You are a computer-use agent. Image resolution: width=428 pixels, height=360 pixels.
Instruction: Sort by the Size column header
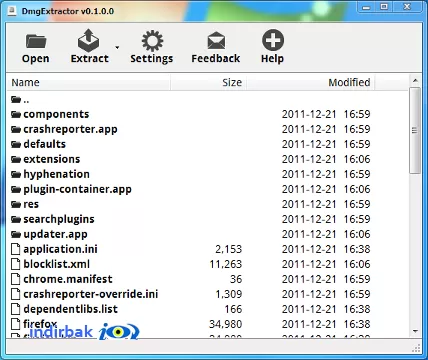pos(209,82)
